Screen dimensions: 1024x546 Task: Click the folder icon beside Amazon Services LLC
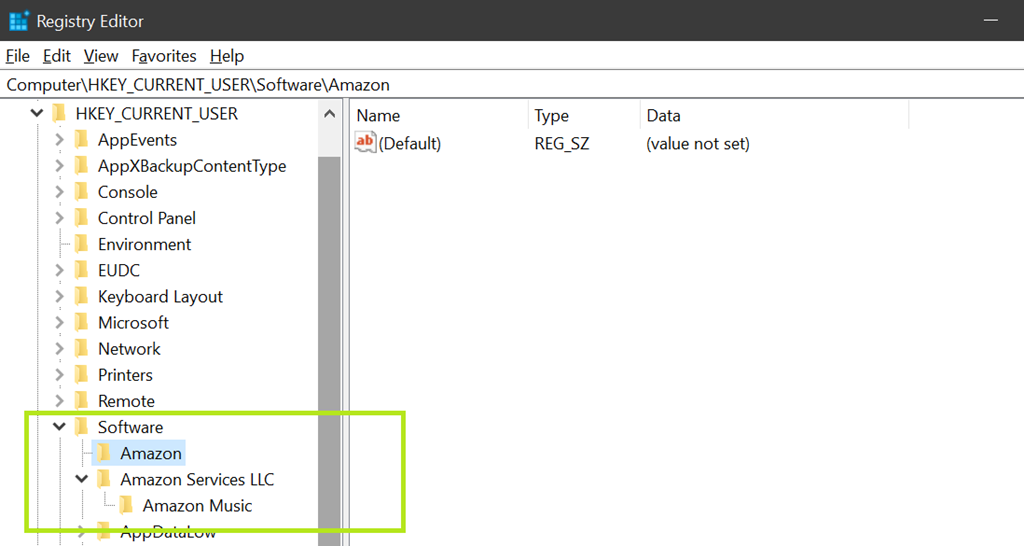click(104, 480)
